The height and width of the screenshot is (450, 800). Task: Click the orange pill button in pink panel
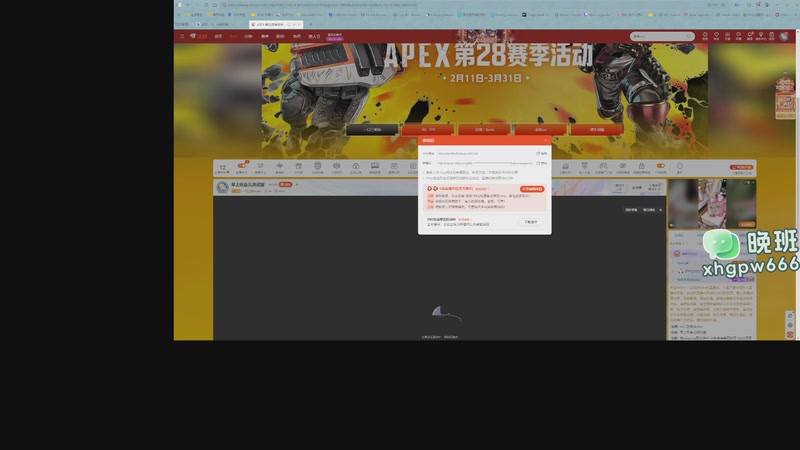pyautogui.click(x=532, y=189)
